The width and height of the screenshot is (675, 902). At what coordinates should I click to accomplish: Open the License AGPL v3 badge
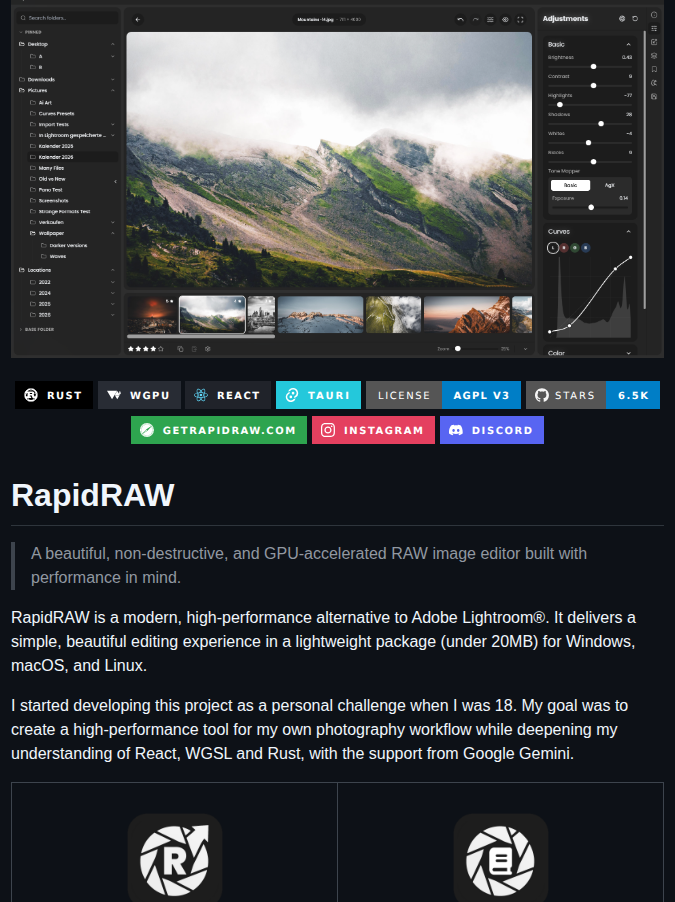(x=443, y=395)
